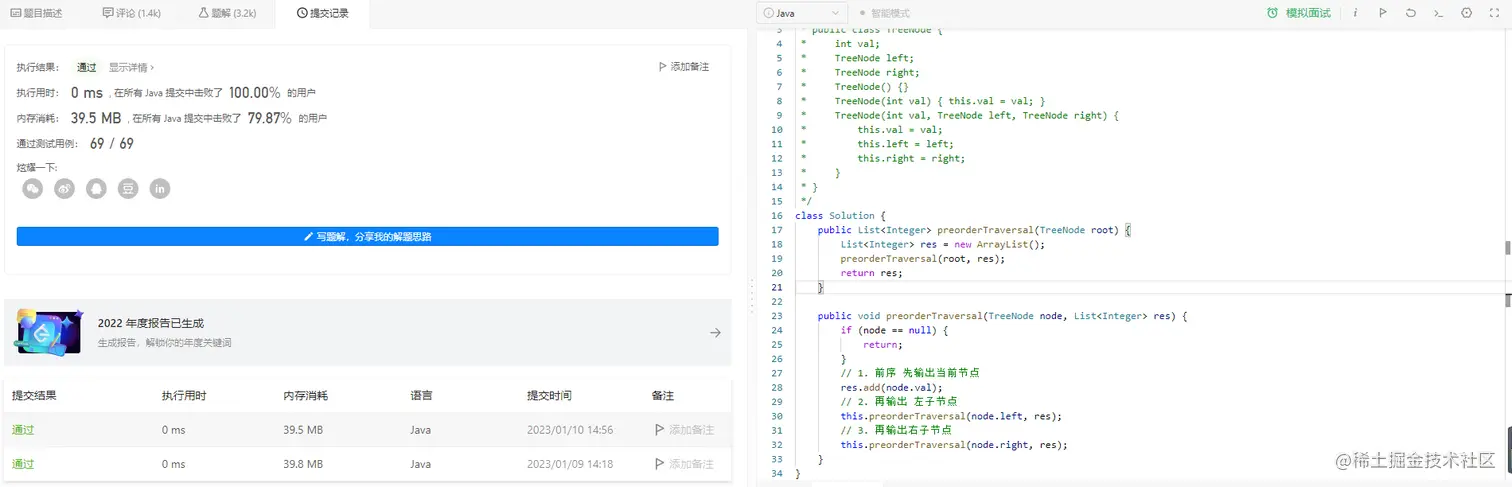Open the 通过 submission from 14:18
This screenshot has width=1512, height=487.
point(22,464)
